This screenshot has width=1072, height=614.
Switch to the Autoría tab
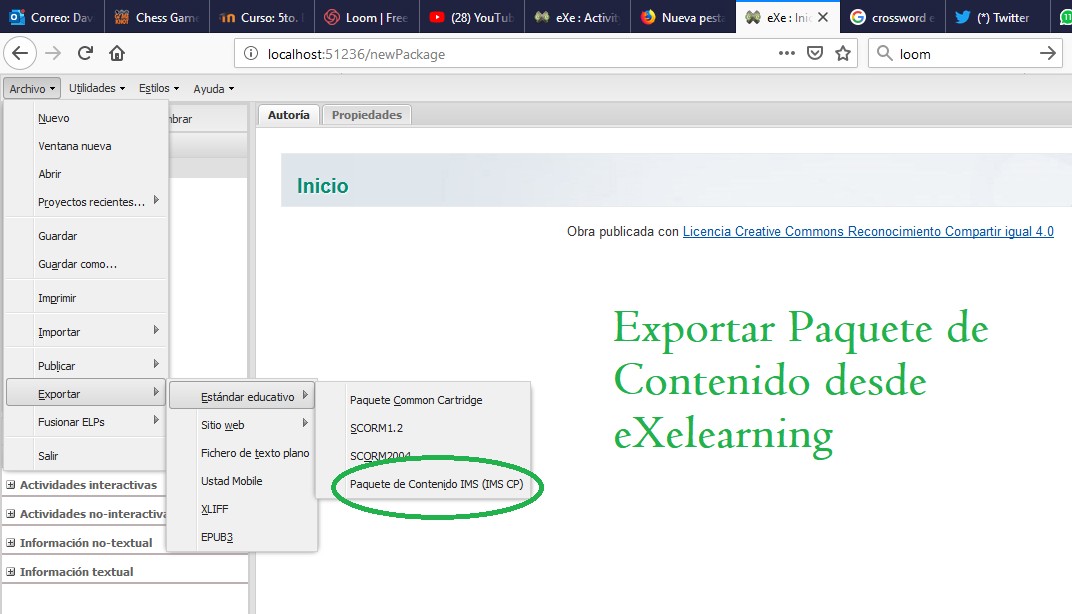pos(289,115)
